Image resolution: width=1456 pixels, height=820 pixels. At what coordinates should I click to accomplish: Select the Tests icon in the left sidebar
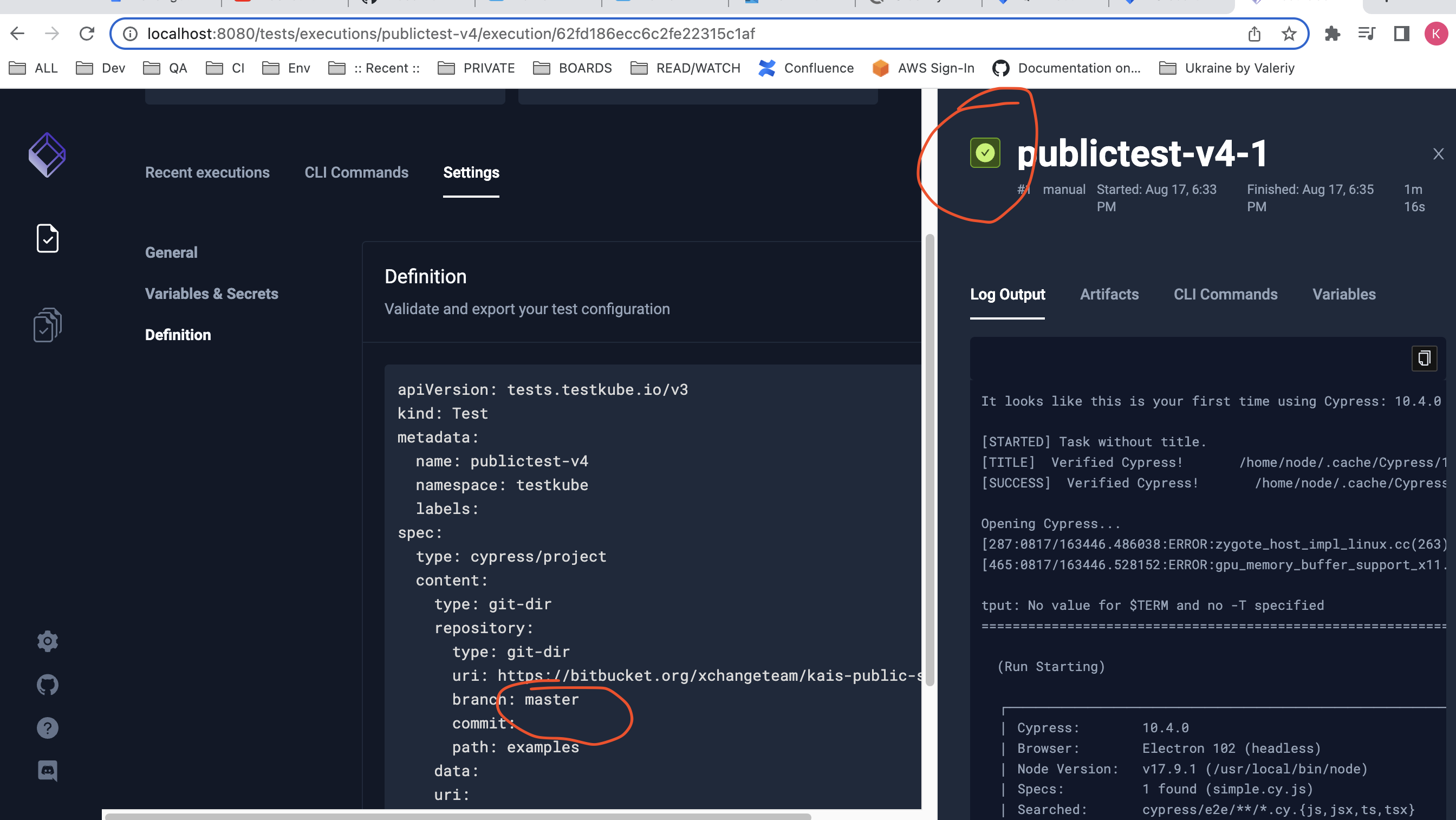pos(47,238)
